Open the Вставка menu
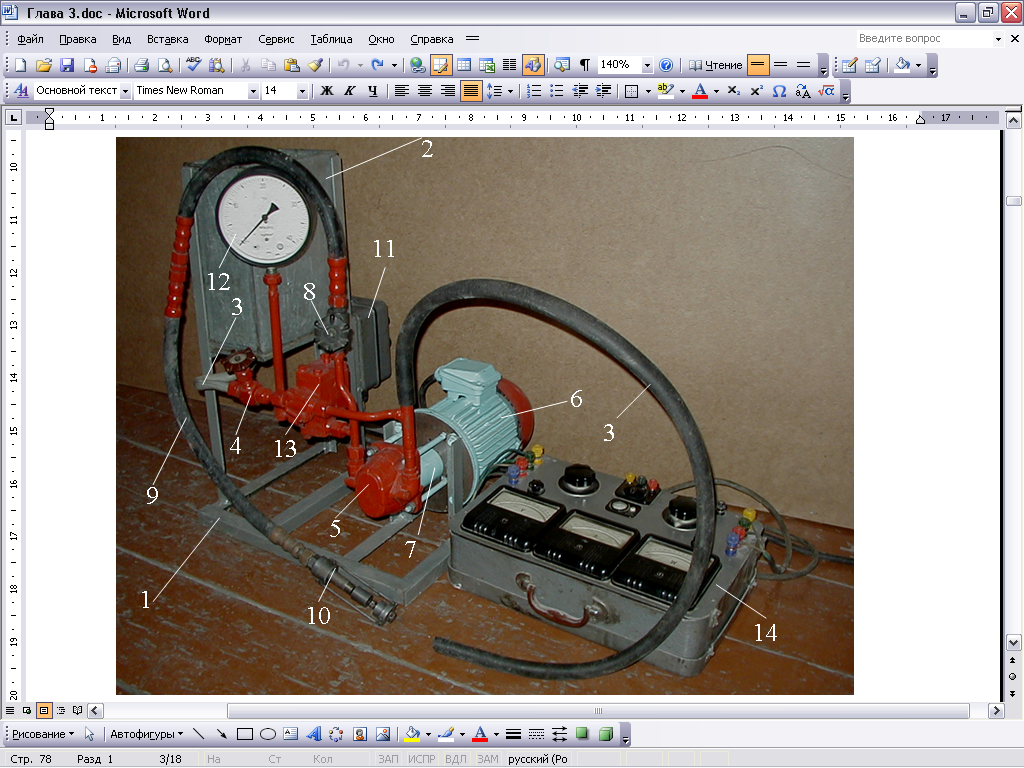 tap(168, 39)
